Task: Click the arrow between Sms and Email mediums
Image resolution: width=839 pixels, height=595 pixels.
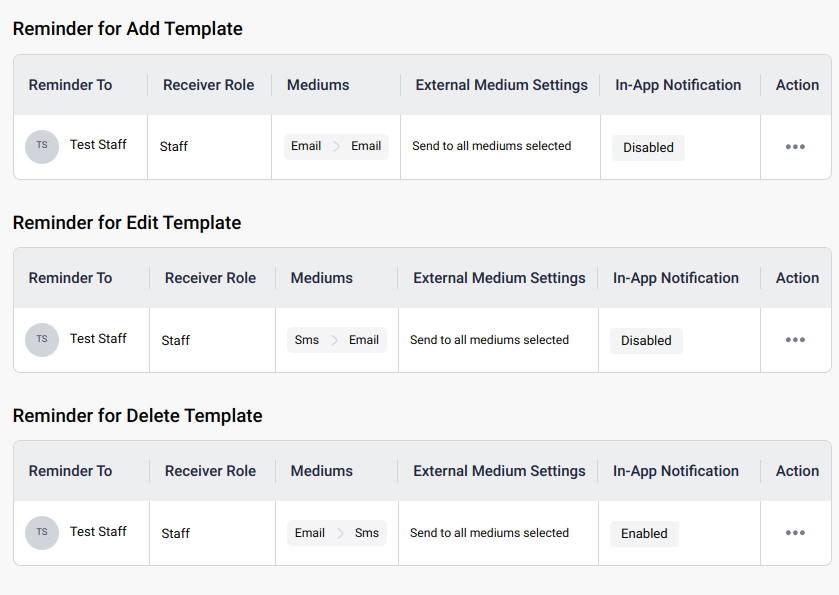Action: pyautogui.click(x=335, y=341)
